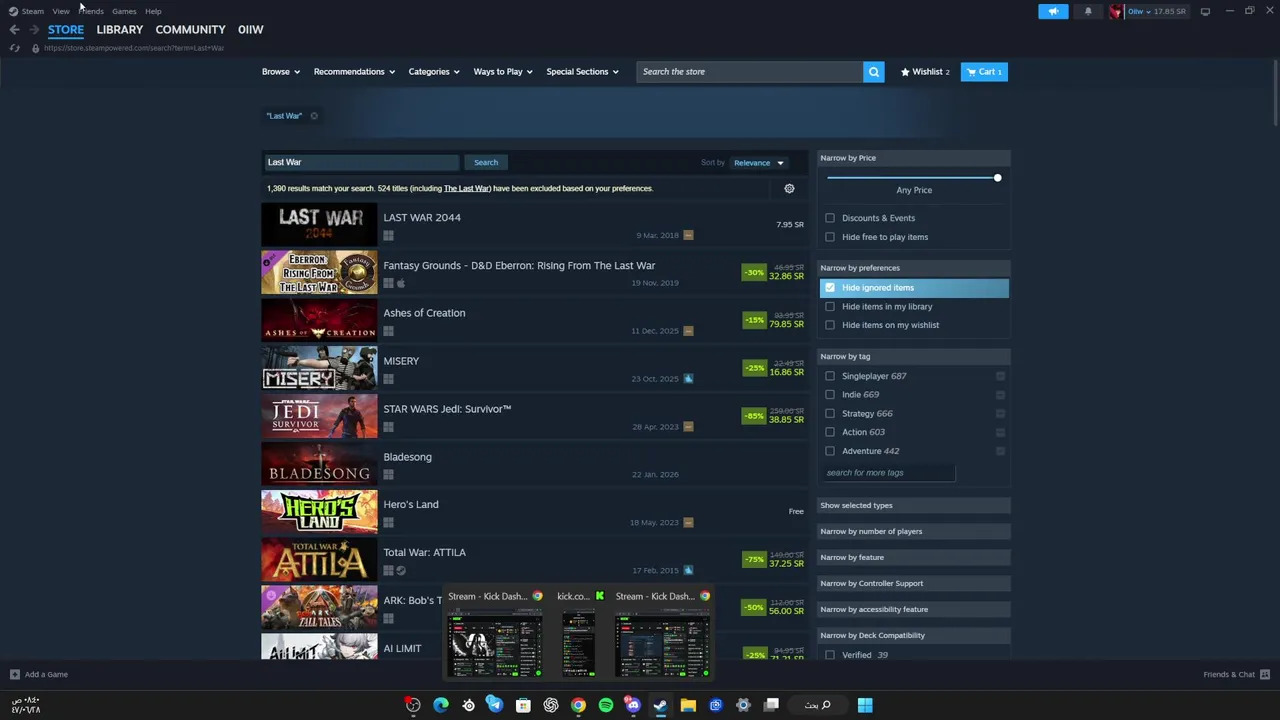Click the Windows Start button
1280x720 pixels.
[x=865, y=705]
